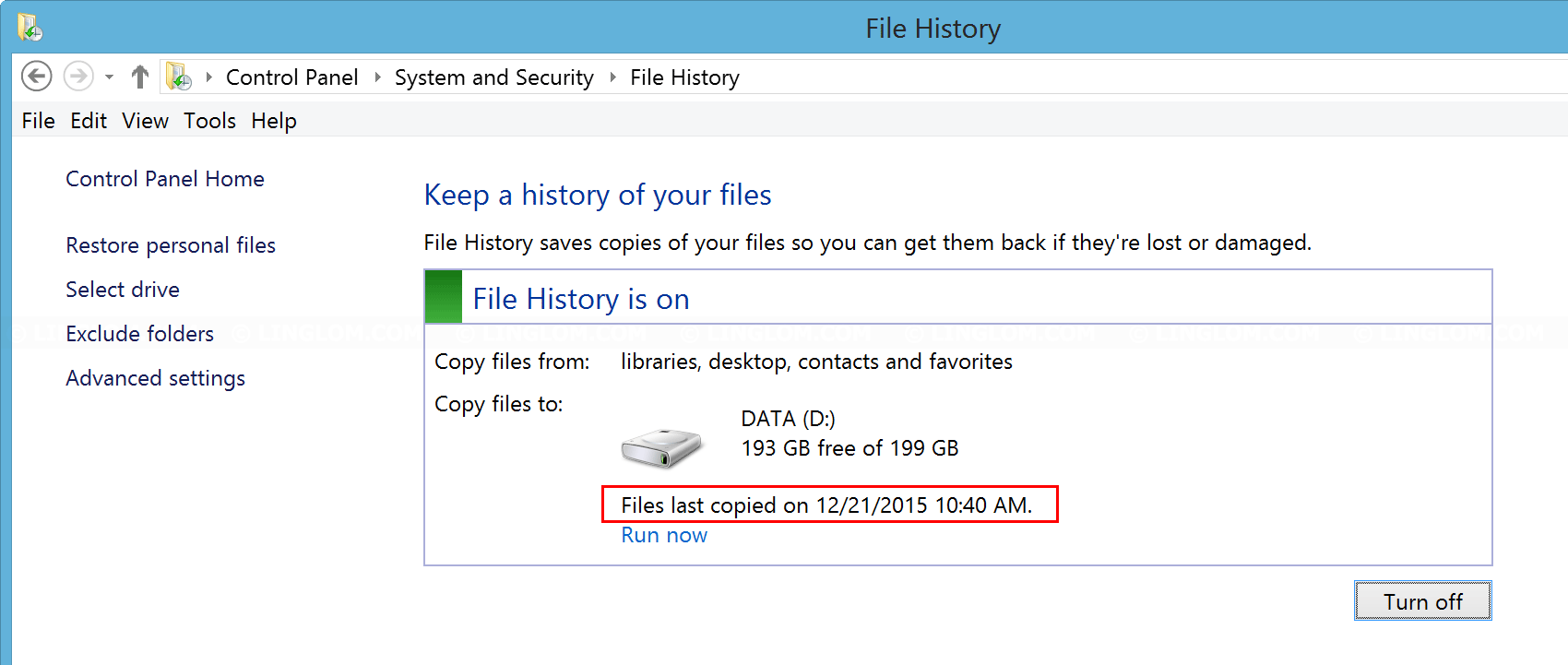Click the green File History status indicator

click(x=444, y=296)
